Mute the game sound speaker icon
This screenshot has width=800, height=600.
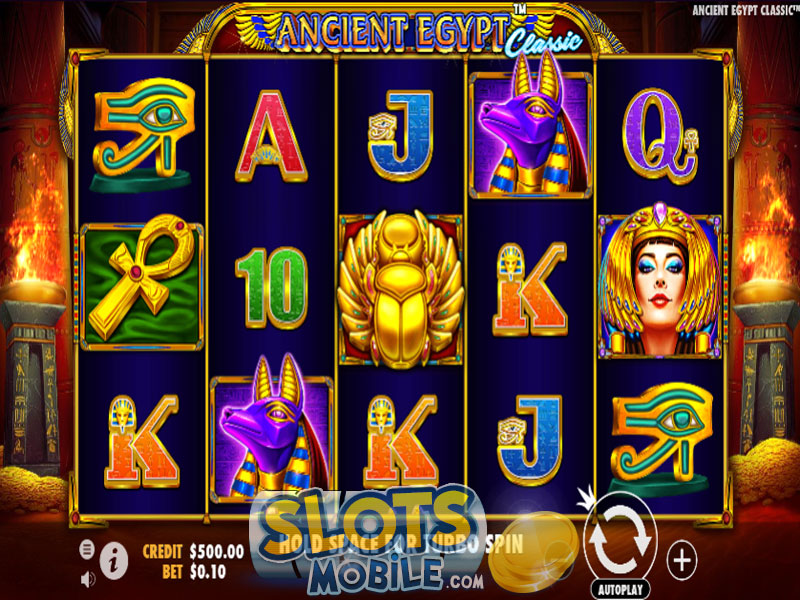[88, 579]
